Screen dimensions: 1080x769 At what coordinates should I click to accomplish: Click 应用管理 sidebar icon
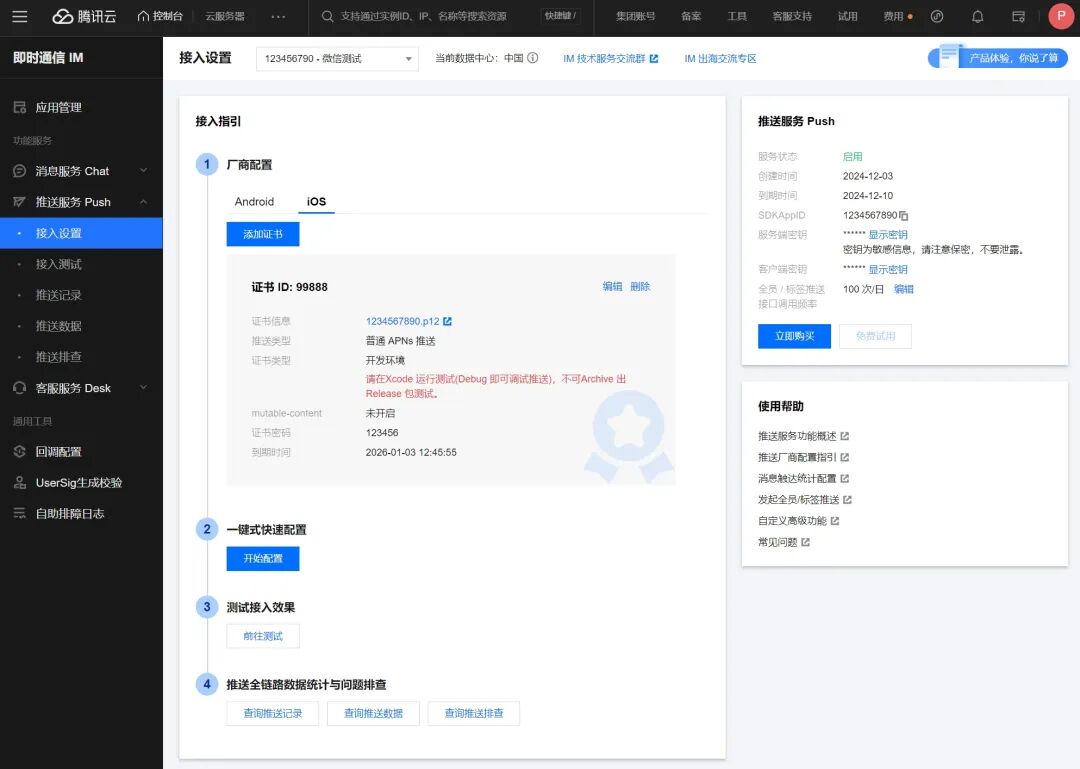20,107
